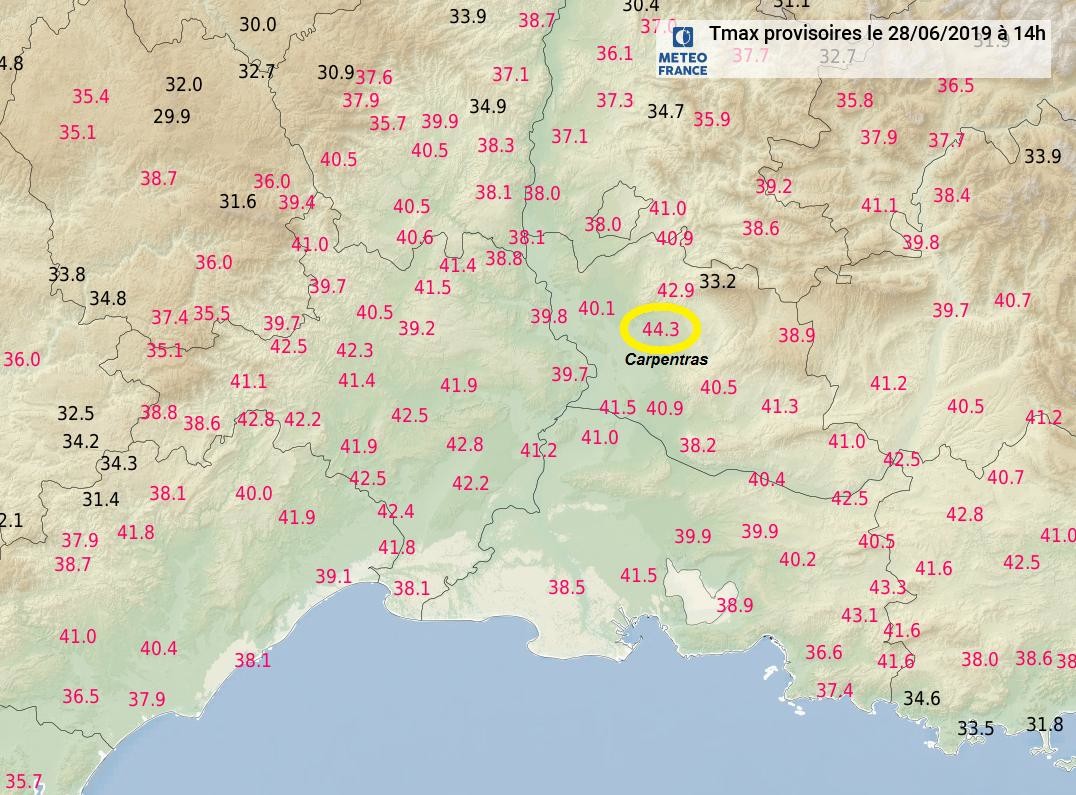The width and height of the screenshot is (1076, 795).
Task: Select the 42.9 temperature value
Action: click(676, 290)
